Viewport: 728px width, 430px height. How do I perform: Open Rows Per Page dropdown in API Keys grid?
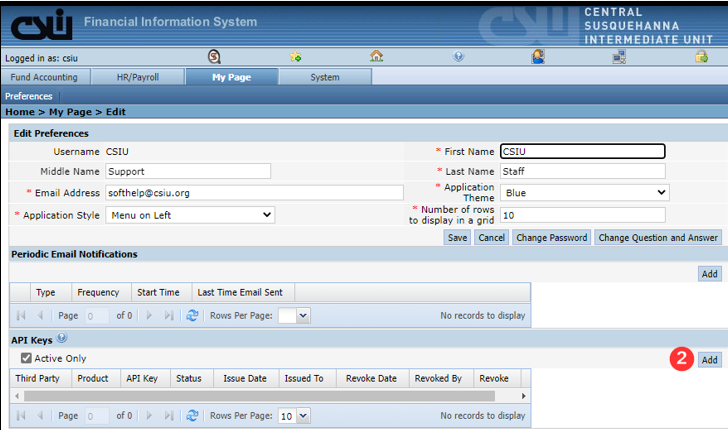click(x=293, y=415)
